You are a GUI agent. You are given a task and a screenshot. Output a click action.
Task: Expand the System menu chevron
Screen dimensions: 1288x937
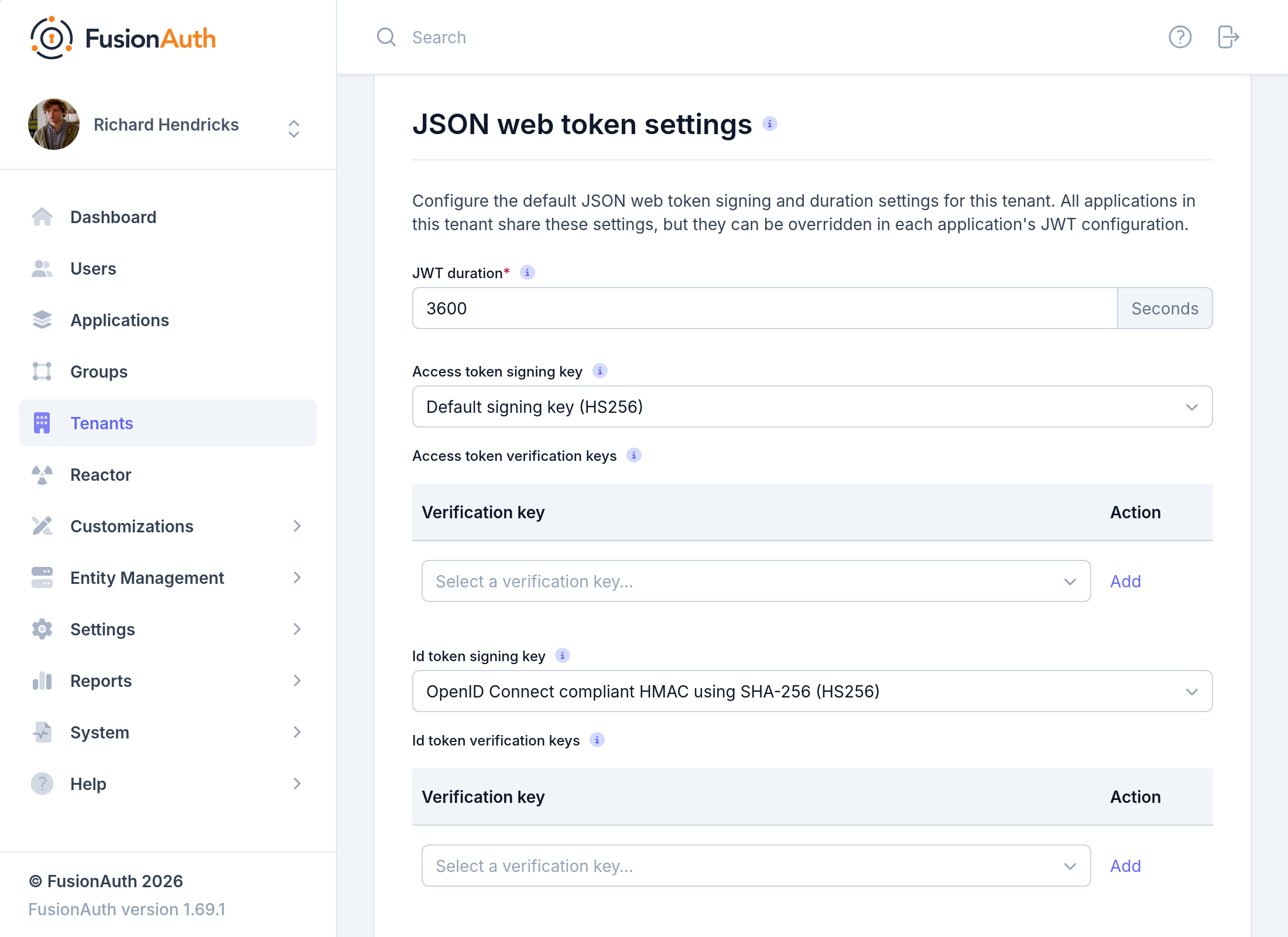pyautogui.click(x=297, y=732)
